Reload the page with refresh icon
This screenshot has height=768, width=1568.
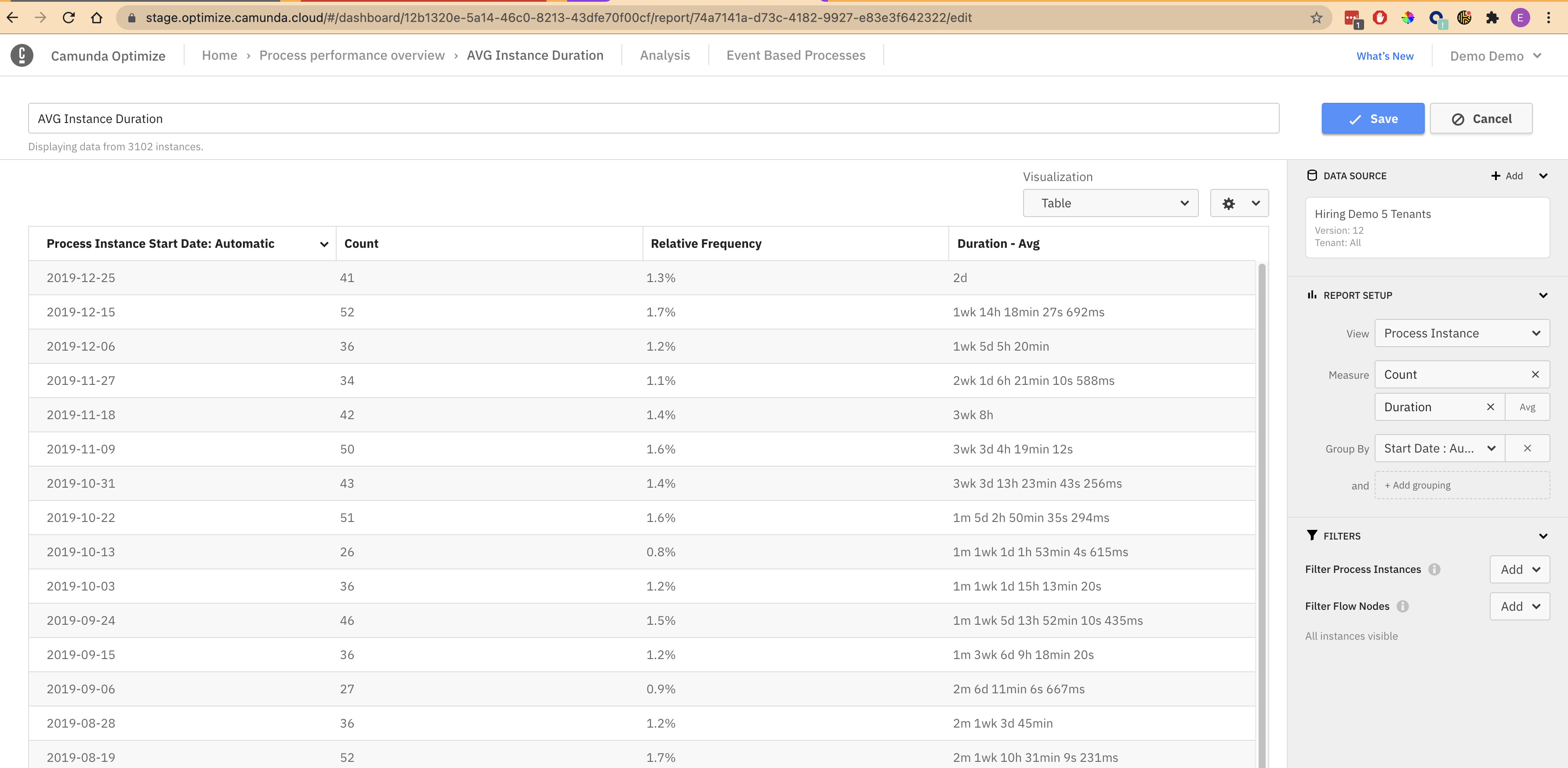click(69, 18)
